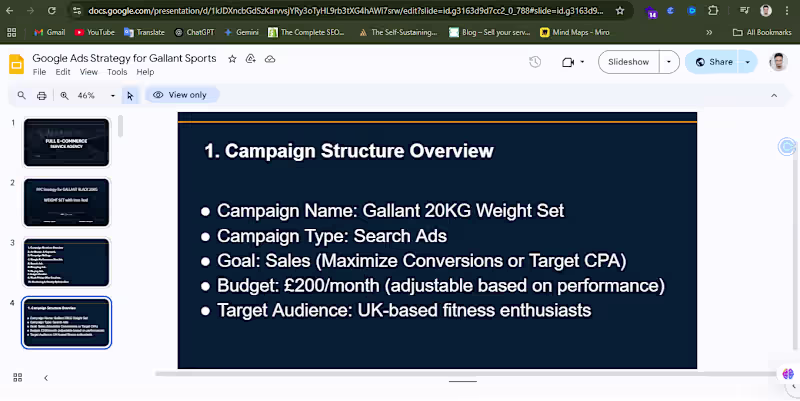Click the Share button
The width and height of the screenshot is (800, 401).
point(712,62)
